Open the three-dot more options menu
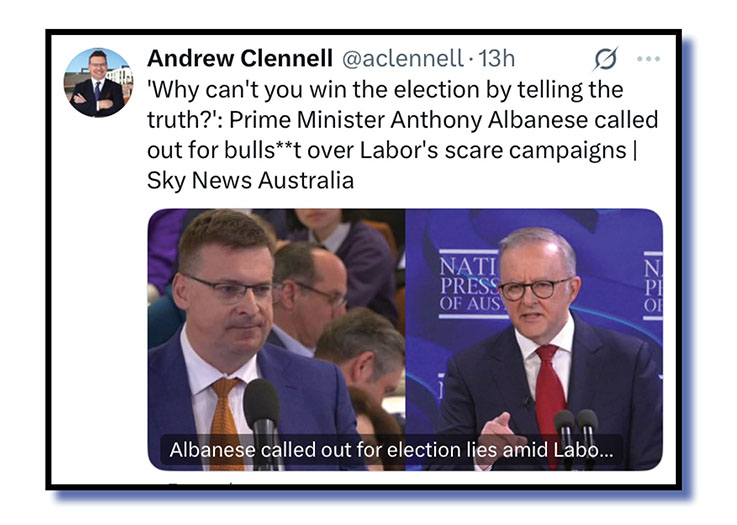 (x=649, y=59)
